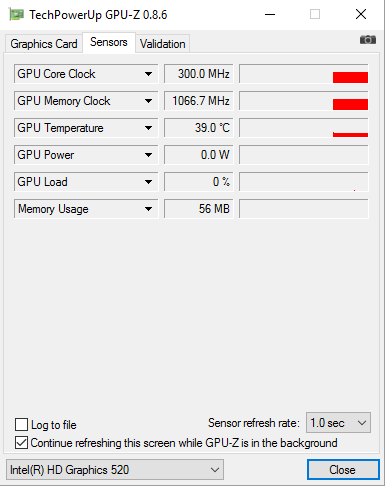Click the GPU-Z app icon in title bar
385x486 pixels.
(16, 15)
